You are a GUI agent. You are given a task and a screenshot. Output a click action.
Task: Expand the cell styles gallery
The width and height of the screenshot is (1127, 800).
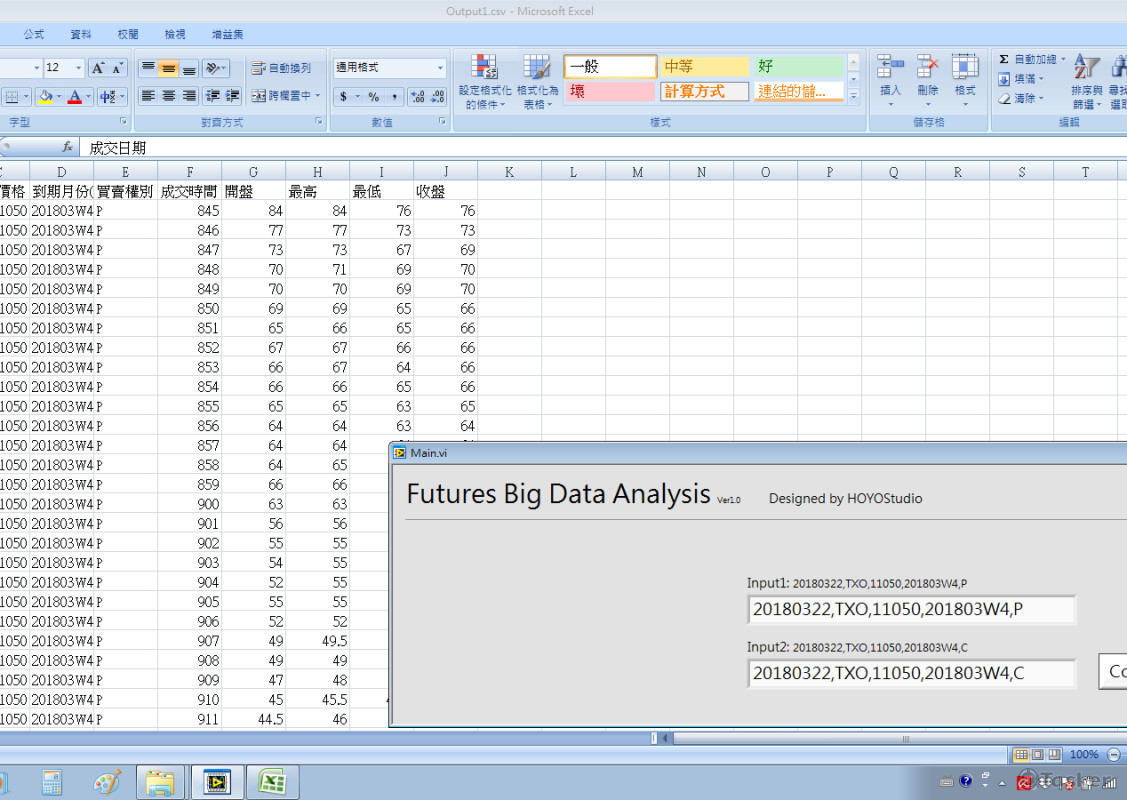tap(853, 97)
